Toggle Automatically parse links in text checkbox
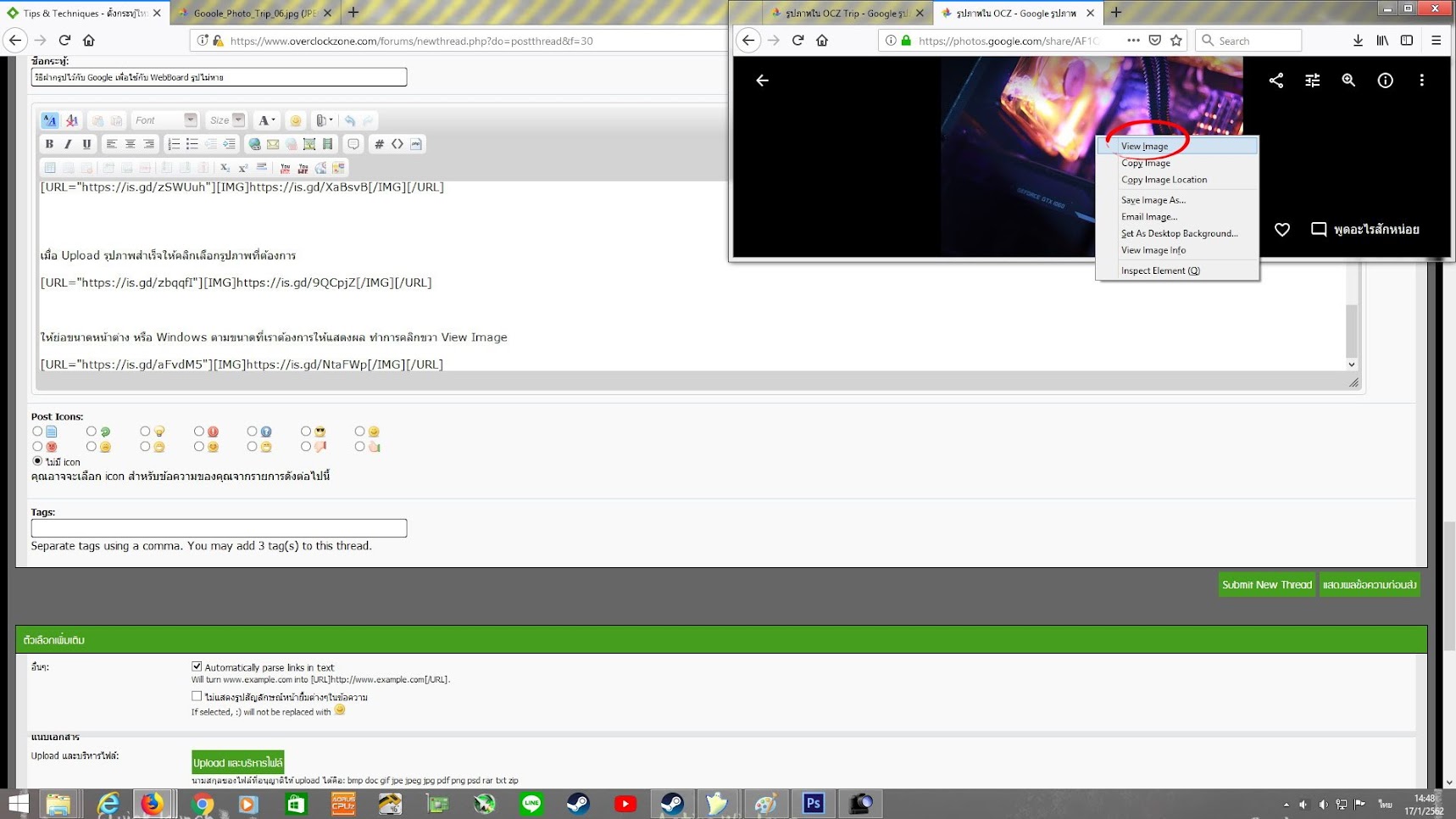The width and height of the screenshot is (1456, 819). click(197, 666)
